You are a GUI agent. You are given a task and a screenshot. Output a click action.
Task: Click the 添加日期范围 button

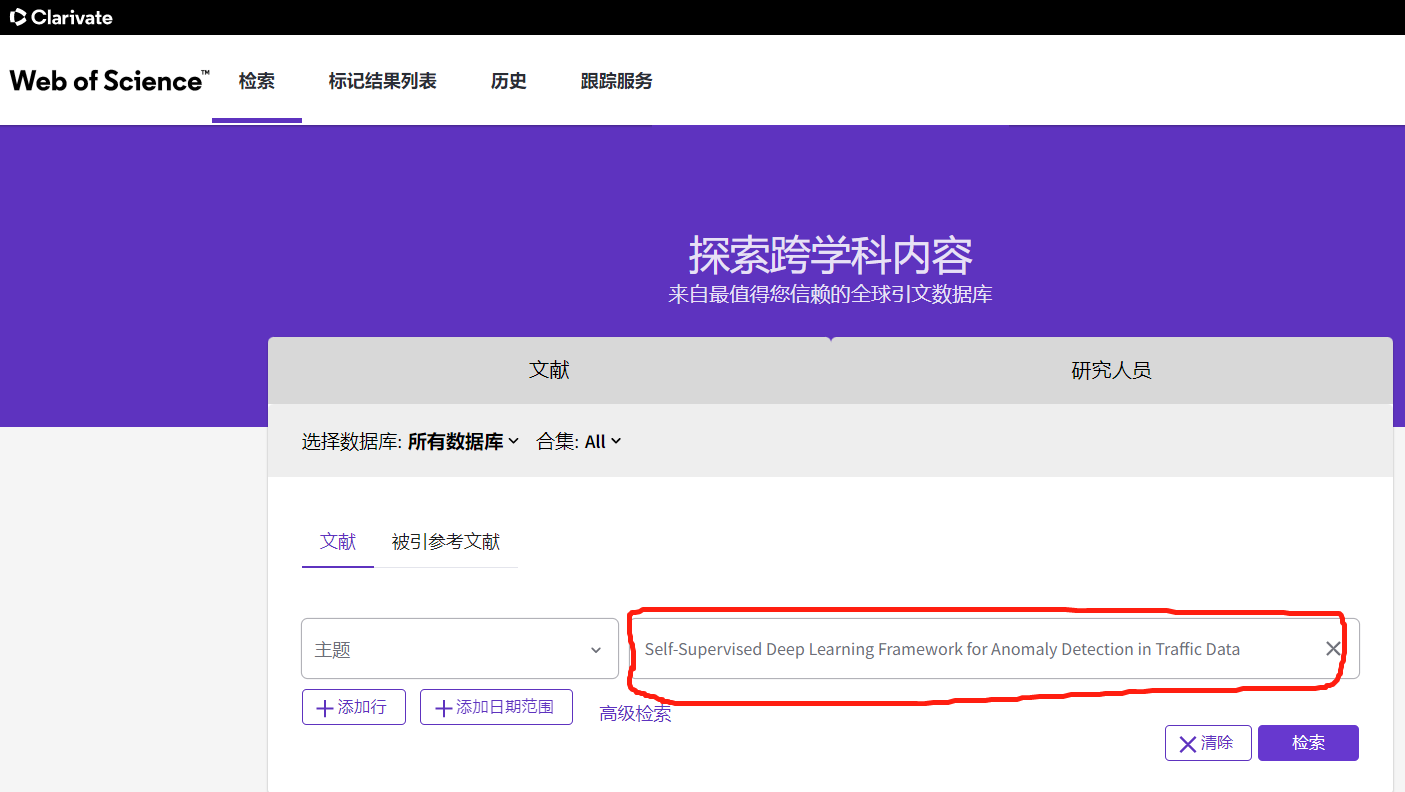(x=496, y=707)
